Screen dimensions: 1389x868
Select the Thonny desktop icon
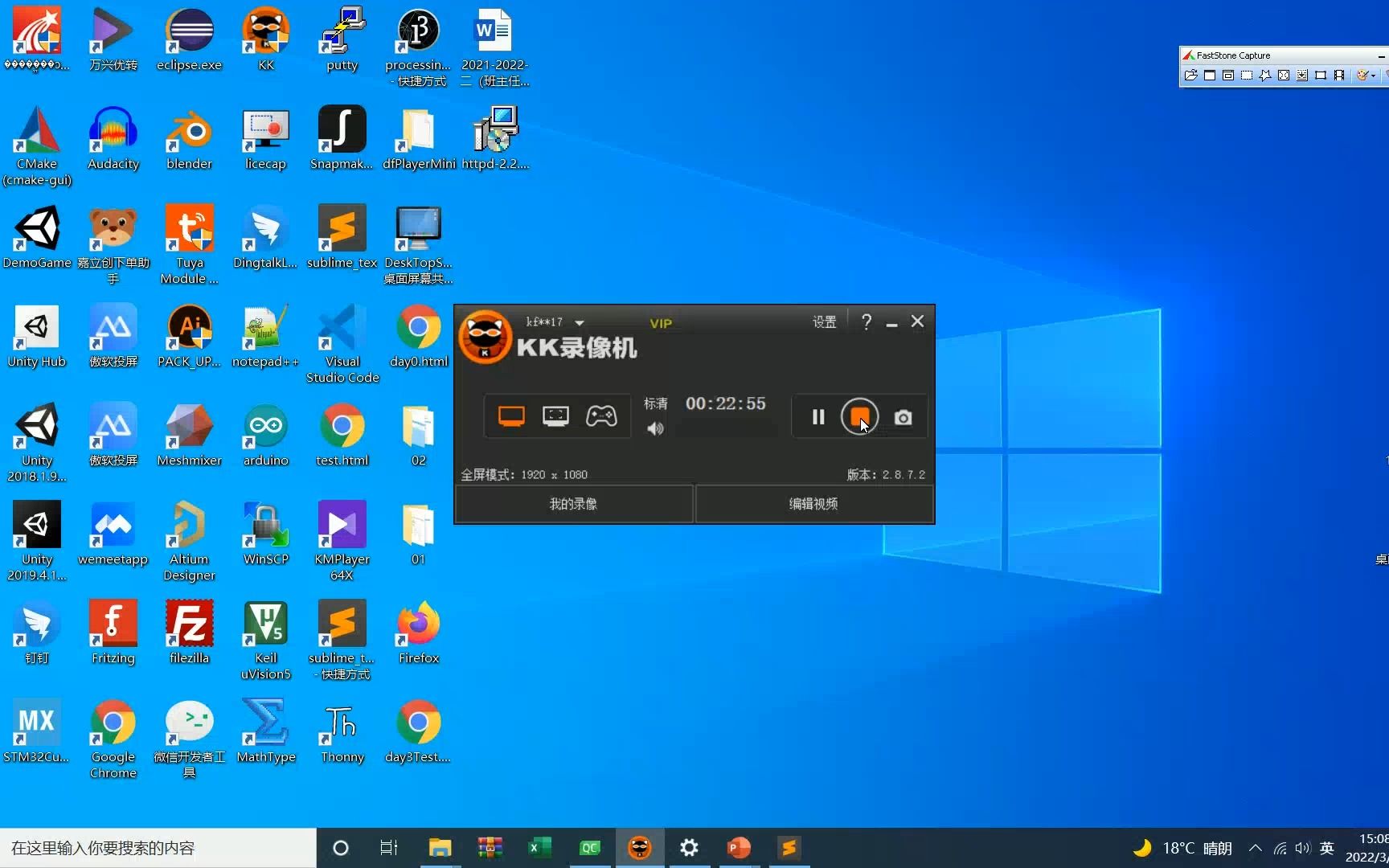pos(342,731)
